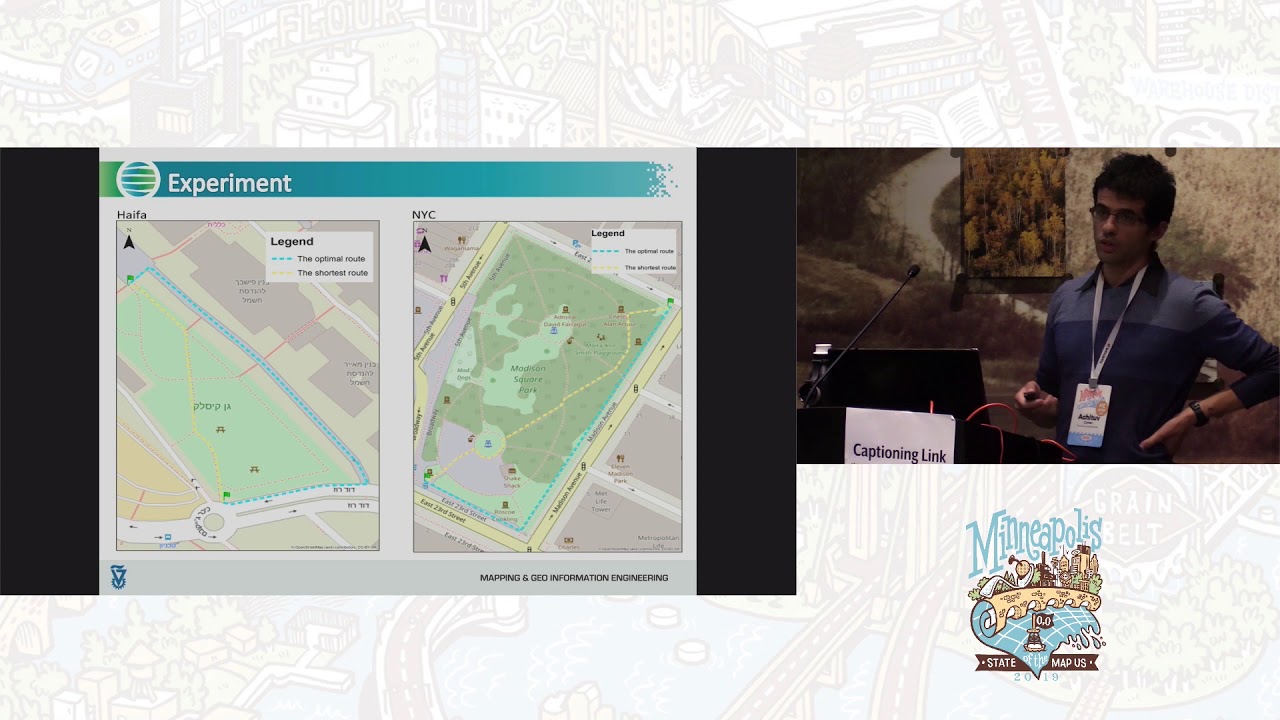This screenshot has width=1280, height=720.
Task: Click 'The optimal route' text in Haifa legend
Action: 331,259
